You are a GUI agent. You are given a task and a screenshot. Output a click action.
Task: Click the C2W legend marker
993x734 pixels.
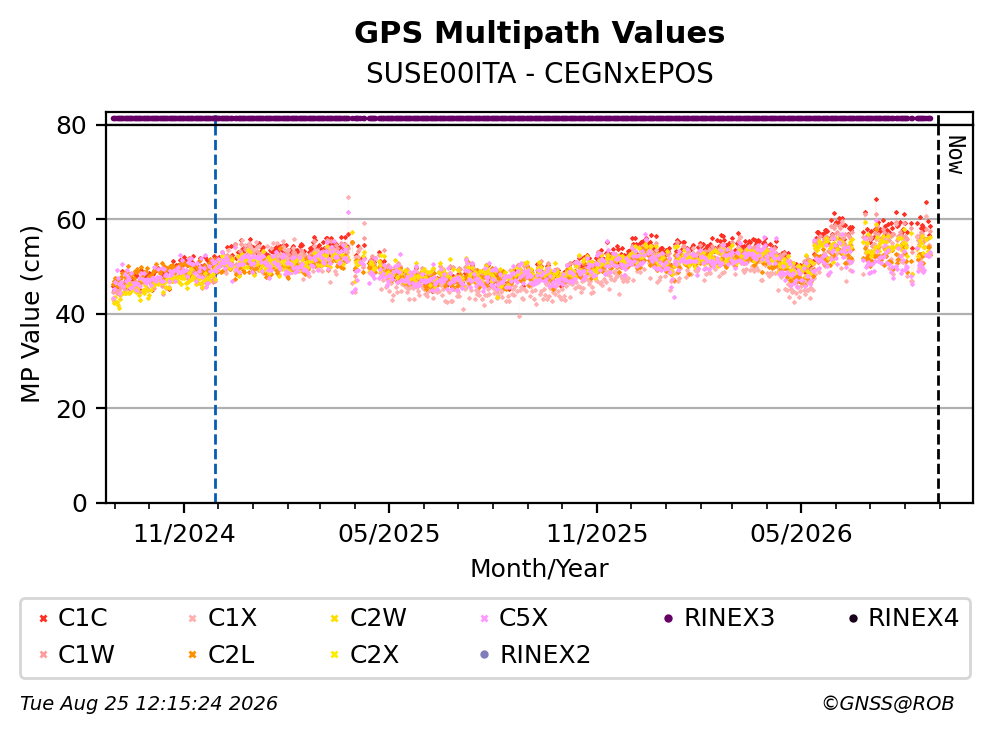[x=335, y=618]
